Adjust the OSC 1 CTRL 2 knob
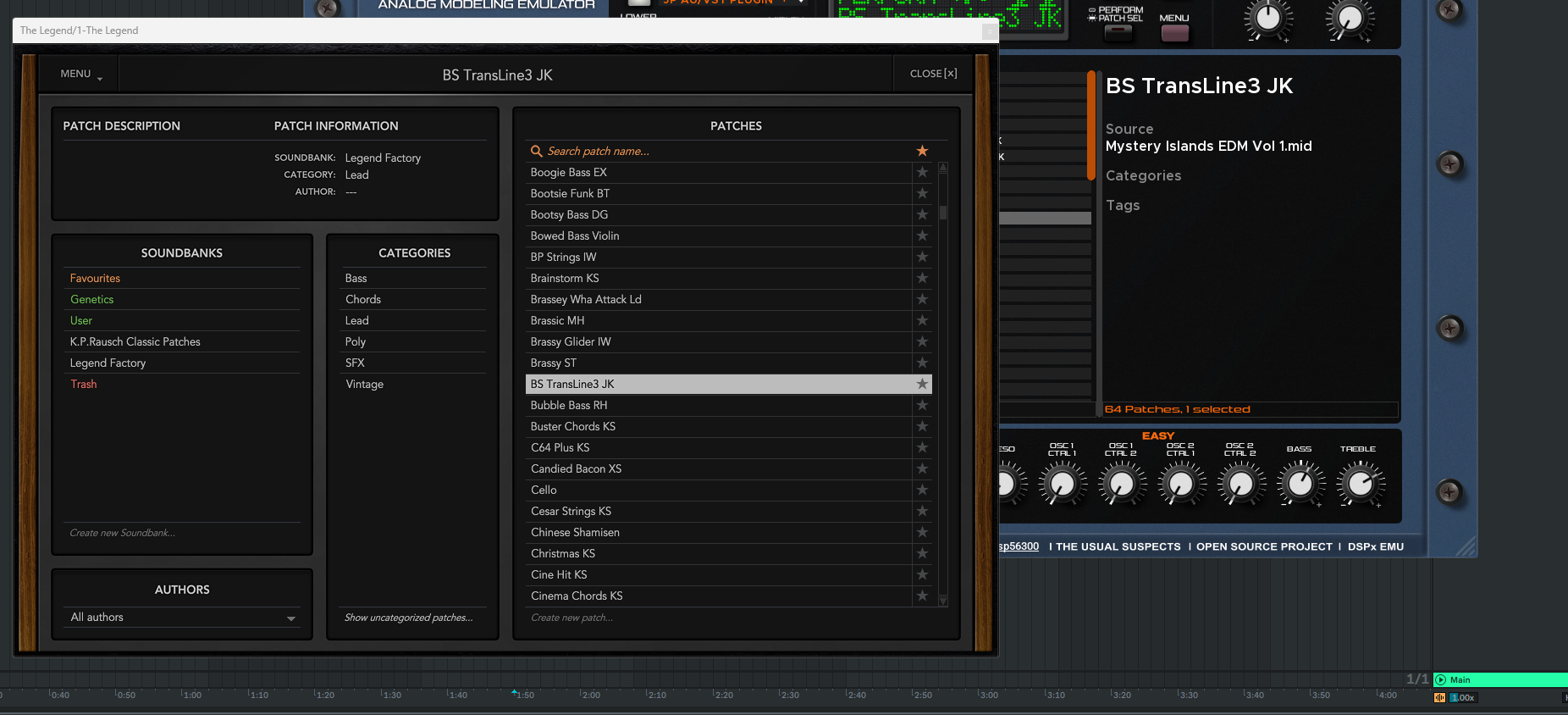 (x=1121, y=484)
